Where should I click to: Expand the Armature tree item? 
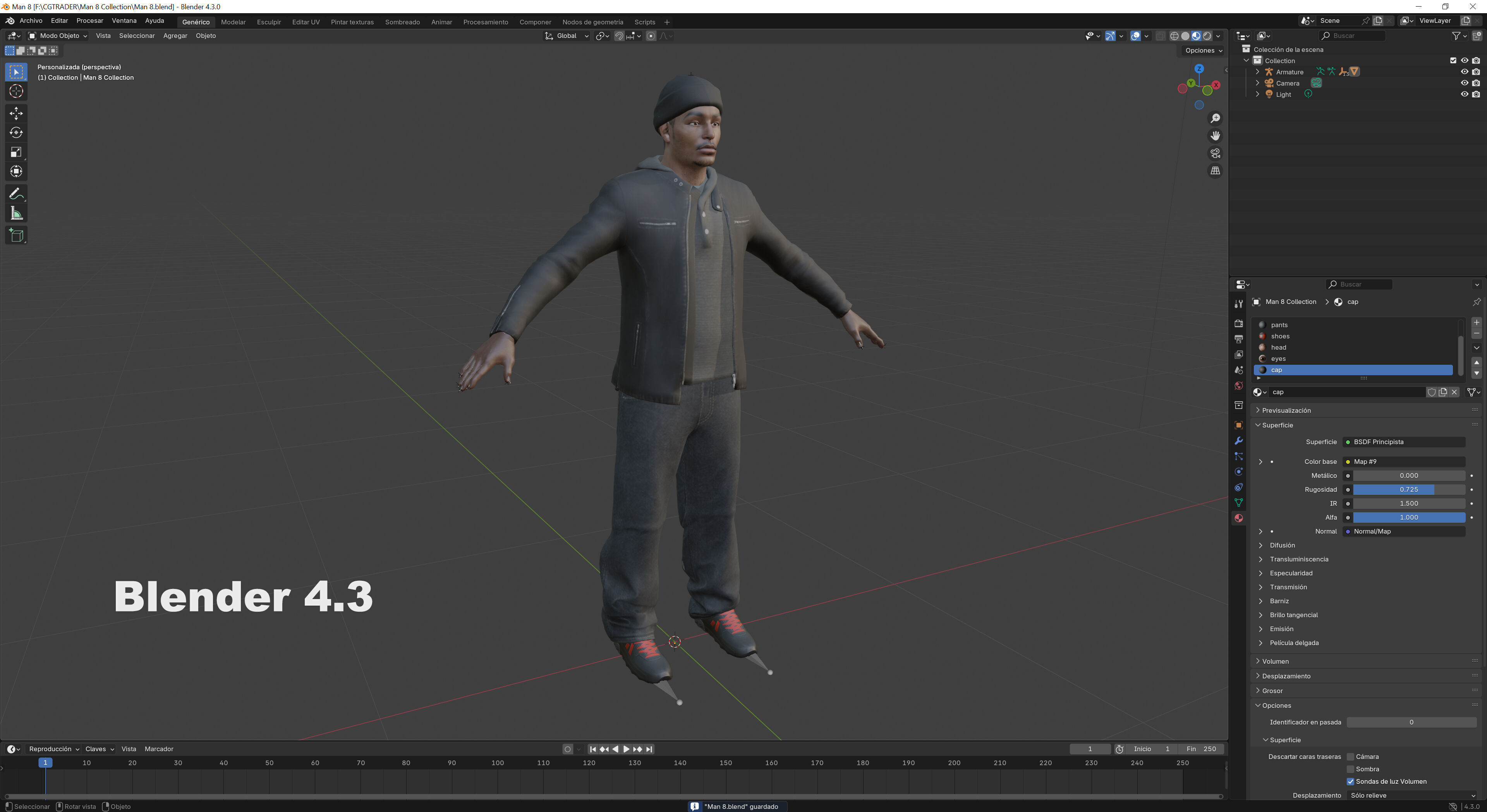pos(1257,72)
